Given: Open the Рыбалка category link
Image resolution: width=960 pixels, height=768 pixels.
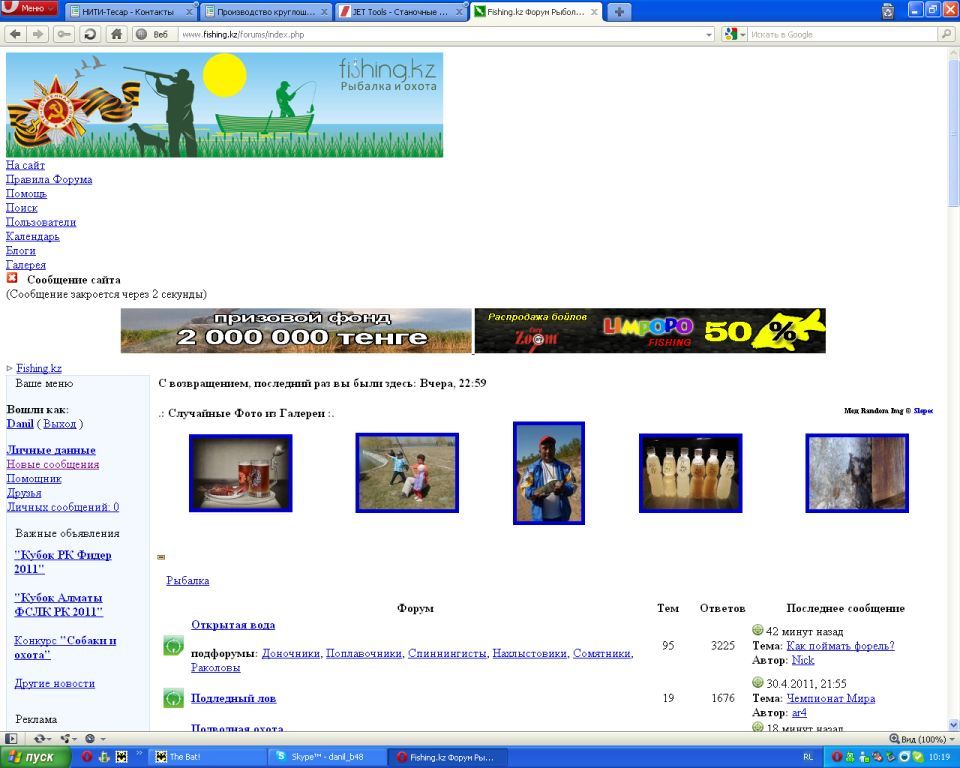Looking at the screenshot, I should pyautogui.click(x=187, y=581).
